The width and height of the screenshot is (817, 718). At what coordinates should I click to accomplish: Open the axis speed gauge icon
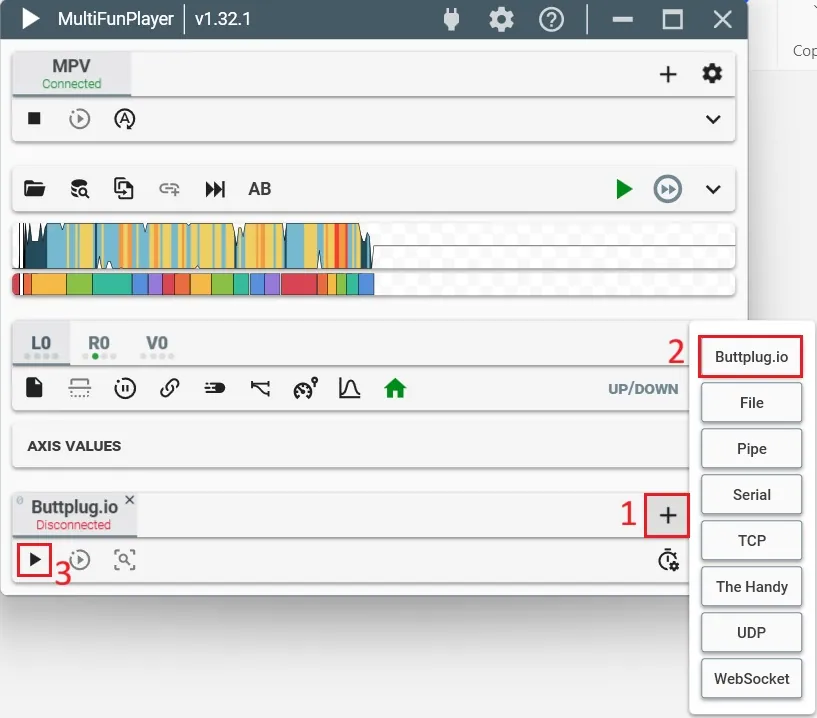(305, 388)
